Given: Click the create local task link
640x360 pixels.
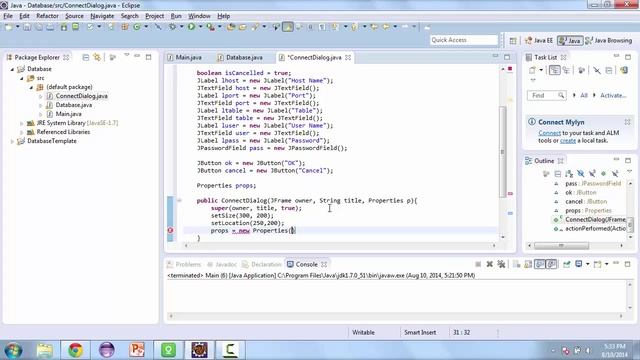Looking at the screenshot, I should pos(568,140).
